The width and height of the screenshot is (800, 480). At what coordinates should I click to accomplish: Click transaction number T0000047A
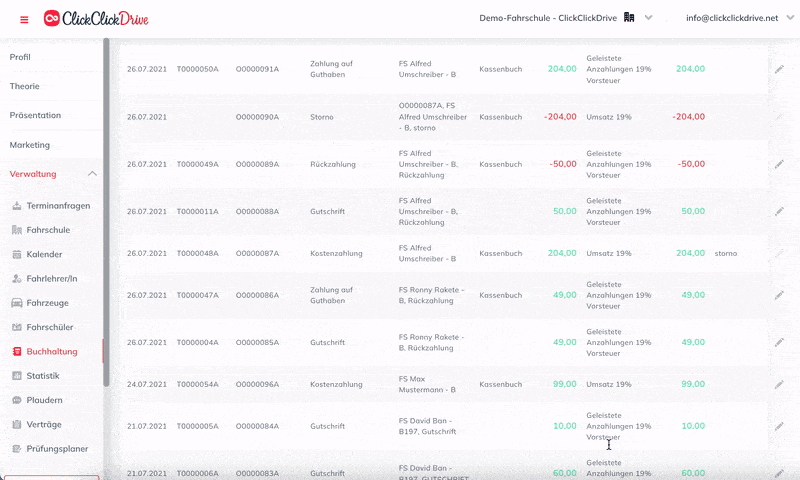click(x=197, y=295)
